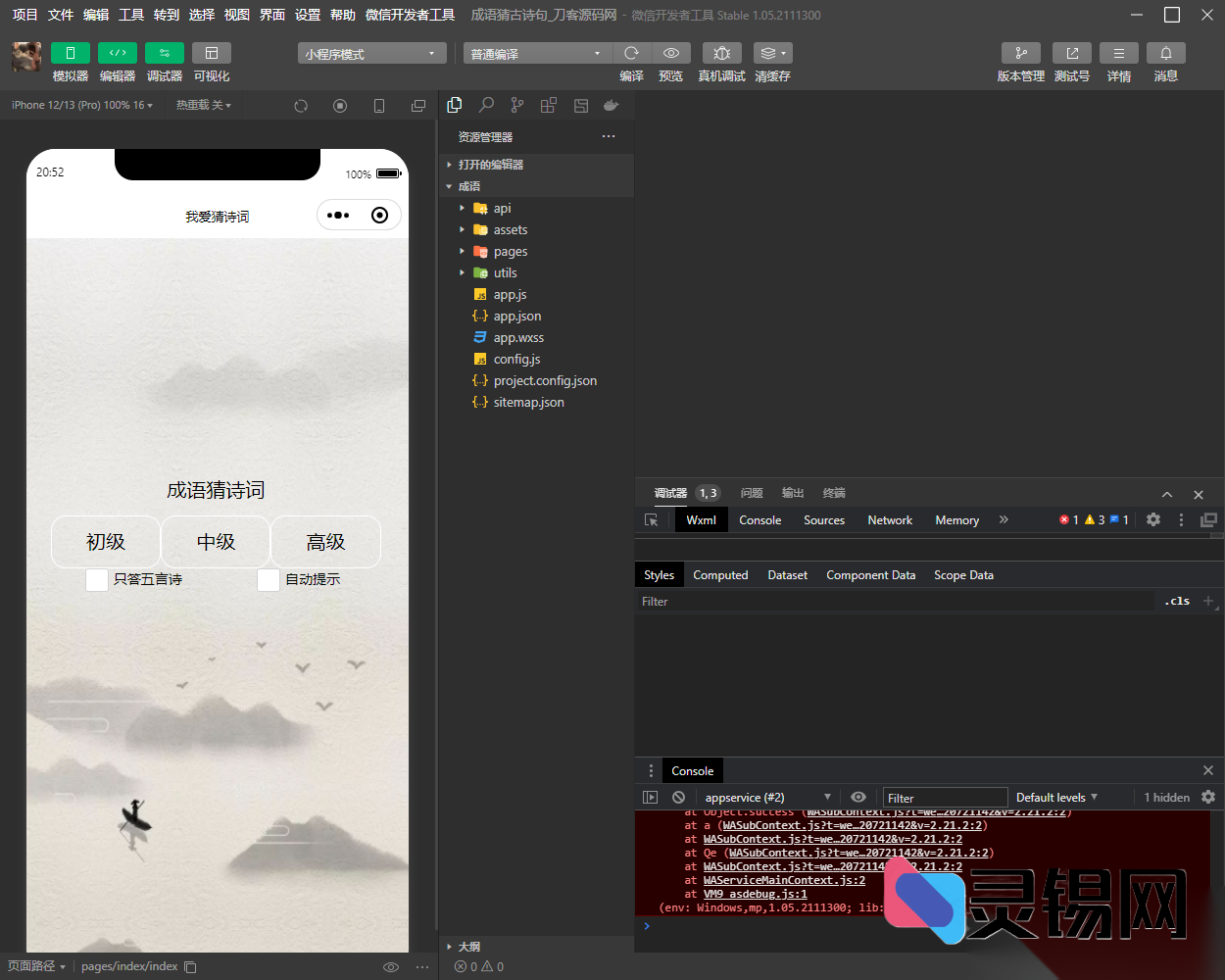Enable the 自动提示 checkbox
The image size is (1225, 980).
pos(268,579)
